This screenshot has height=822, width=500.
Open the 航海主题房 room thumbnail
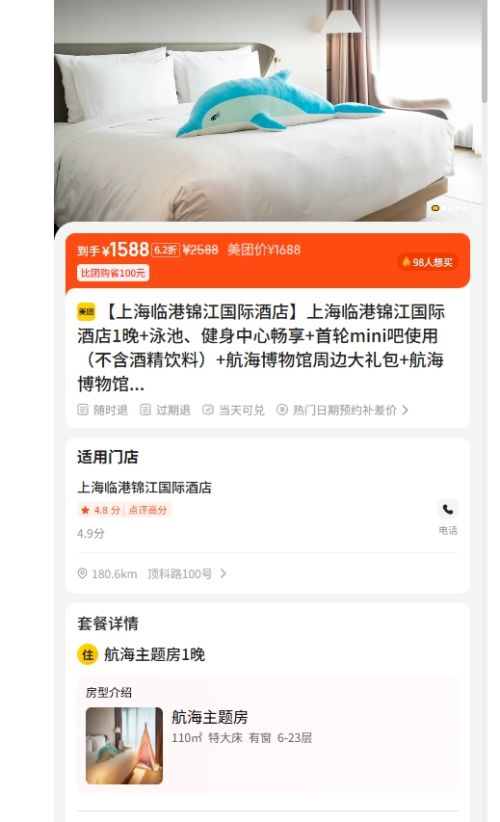[124, 745]
